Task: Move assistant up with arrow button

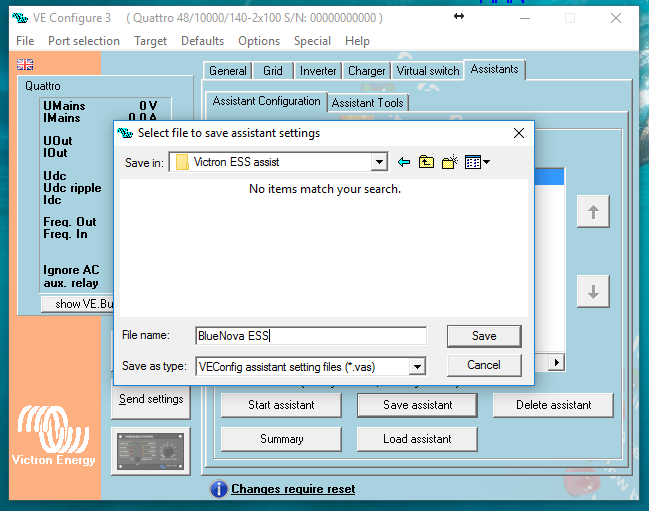Action: pos(593,212)
